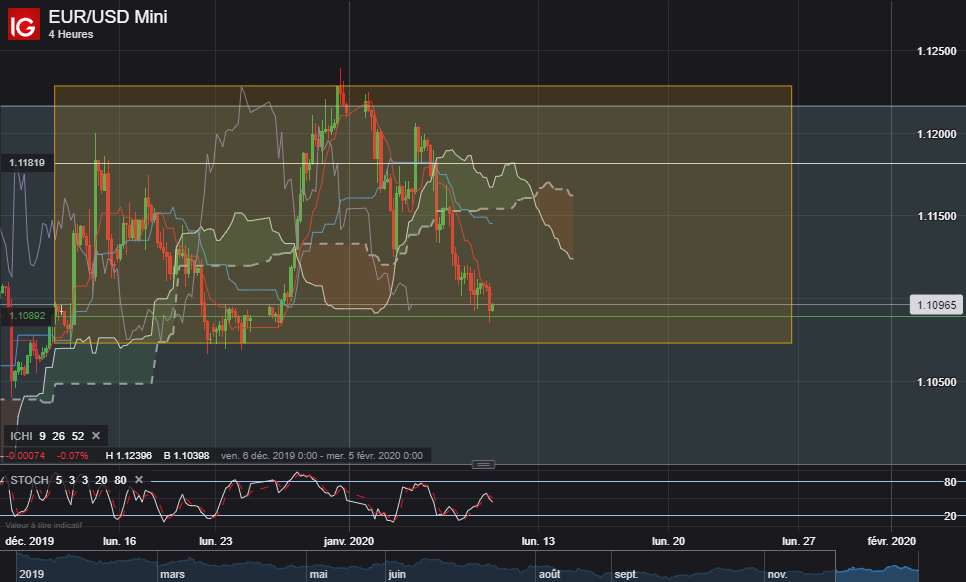Jump to mai in the navigator
Viewport: 966px width, 582px height.
click(319, 574)
